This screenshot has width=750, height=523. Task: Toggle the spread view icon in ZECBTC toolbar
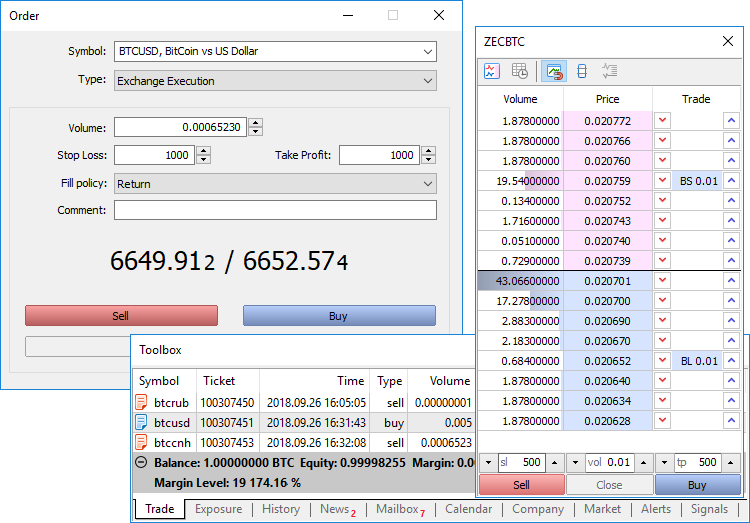pyautogui.click(x=581, y=71)
